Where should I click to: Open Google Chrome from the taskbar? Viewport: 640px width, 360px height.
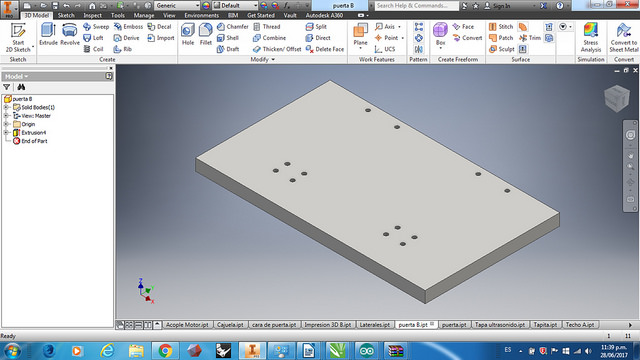click(x=165, y=351)
